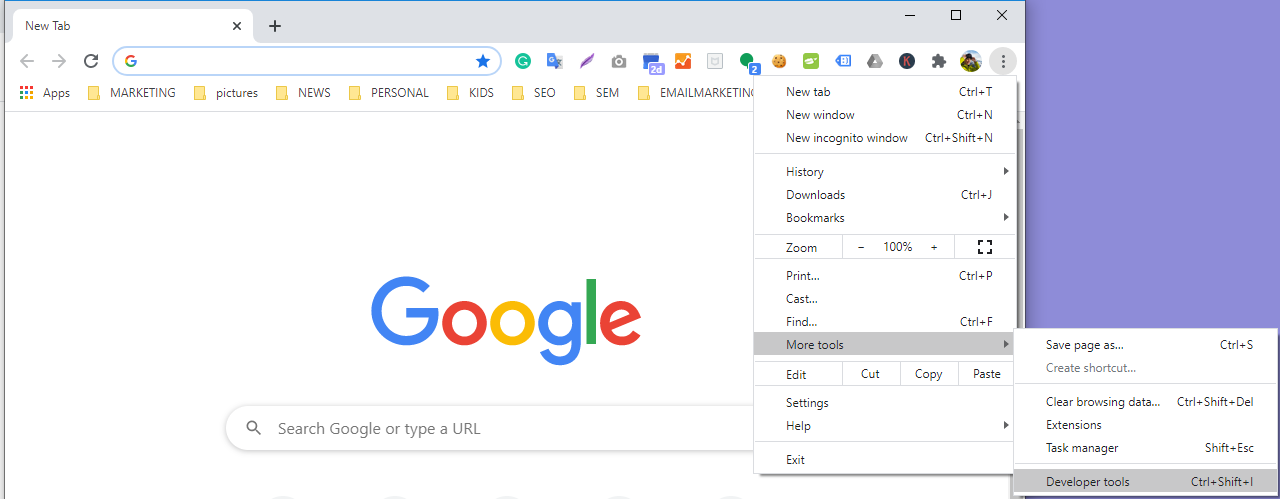Image resolution: width=1280 pixels, height=499 pixels.
Task: Choose Exit from the Chrome menu
Action: click(x=884, y=460)
